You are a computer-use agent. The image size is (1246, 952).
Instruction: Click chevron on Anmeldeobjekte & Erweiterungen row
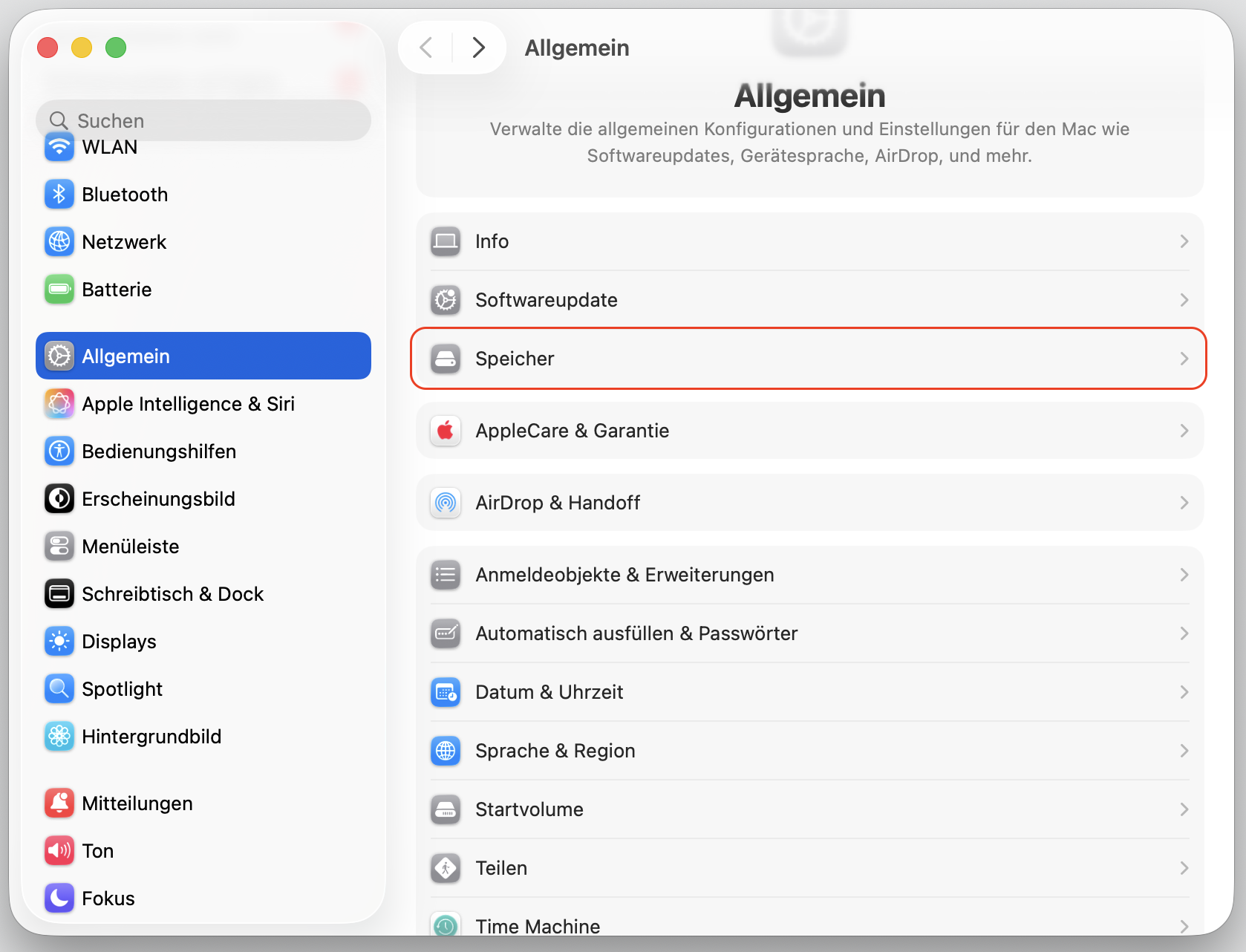(x=1184, y=575)
